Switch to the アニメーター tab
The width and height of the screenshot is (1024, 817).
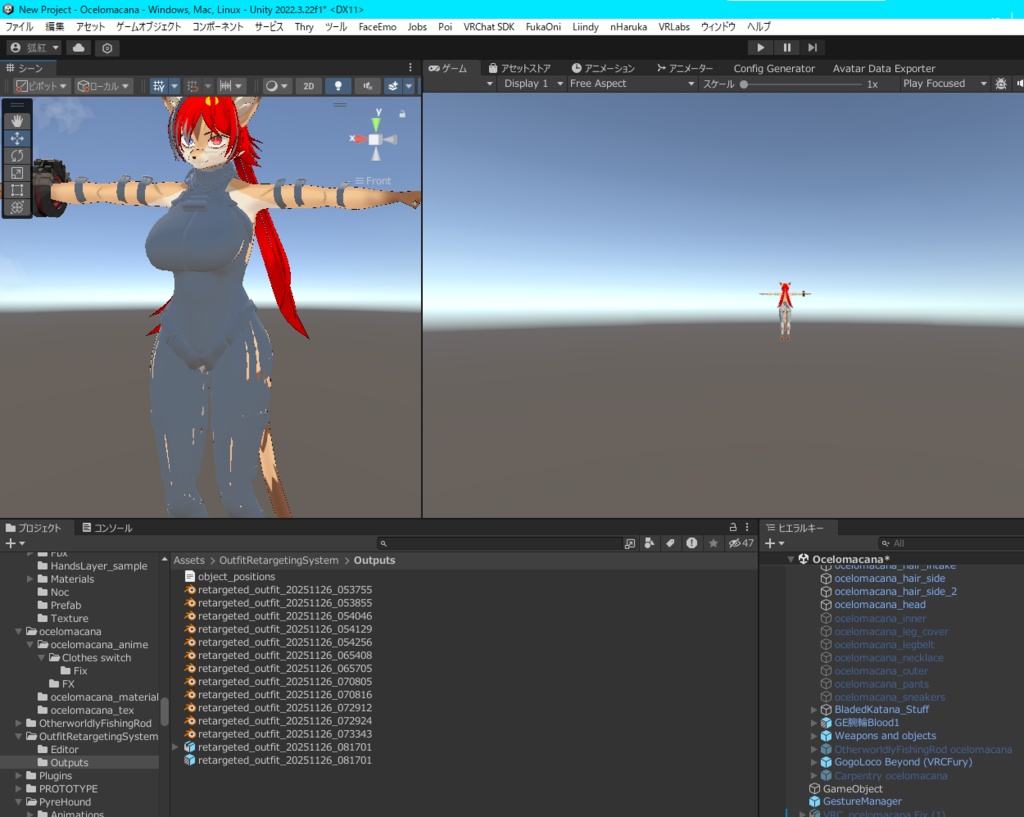tap(684, 68)
